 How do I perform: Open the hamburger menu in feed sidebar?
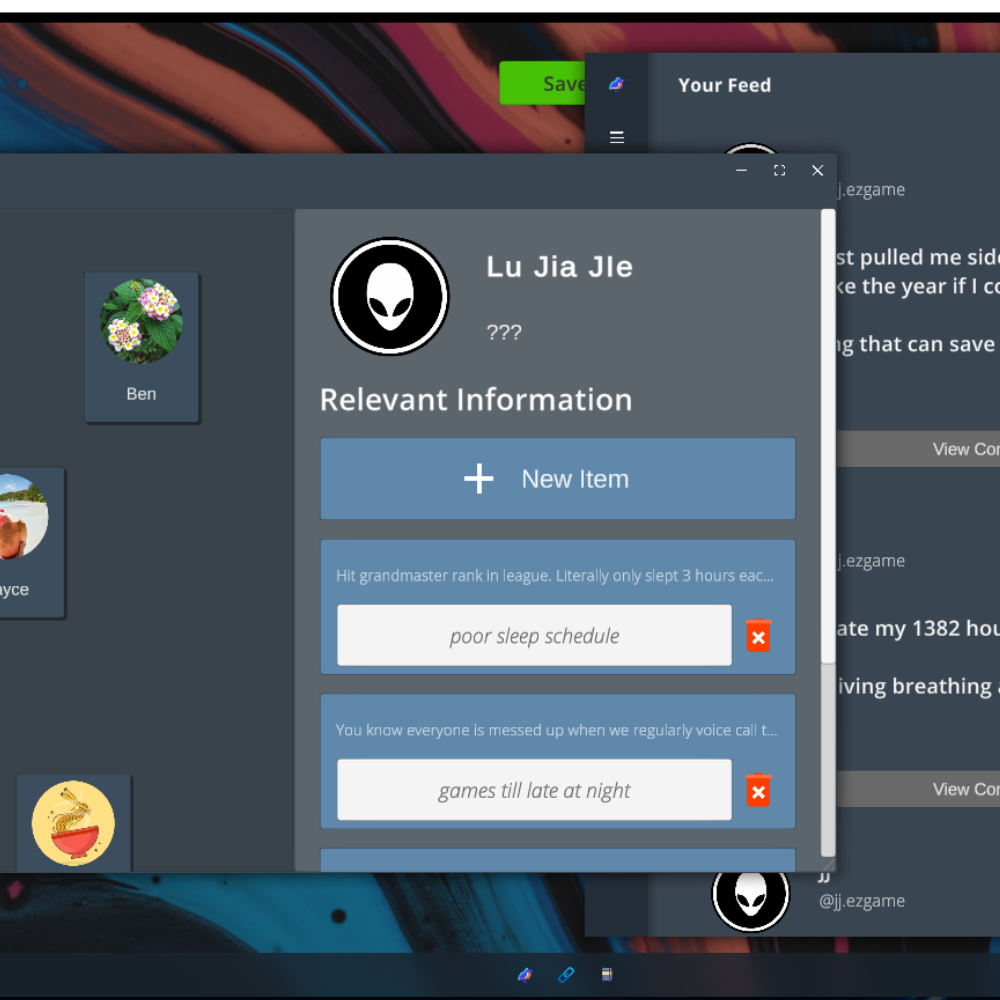click(616, 137)
